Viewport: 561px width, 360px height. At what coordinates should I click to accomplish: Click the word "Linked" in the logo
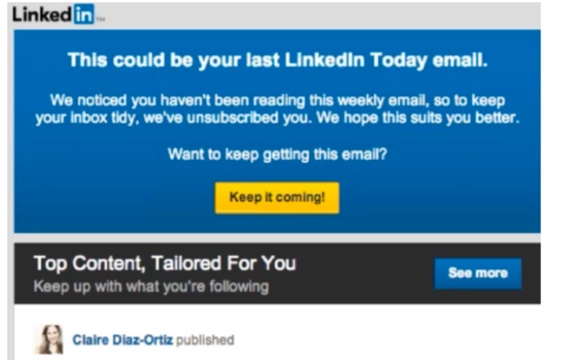pos(42,15)
